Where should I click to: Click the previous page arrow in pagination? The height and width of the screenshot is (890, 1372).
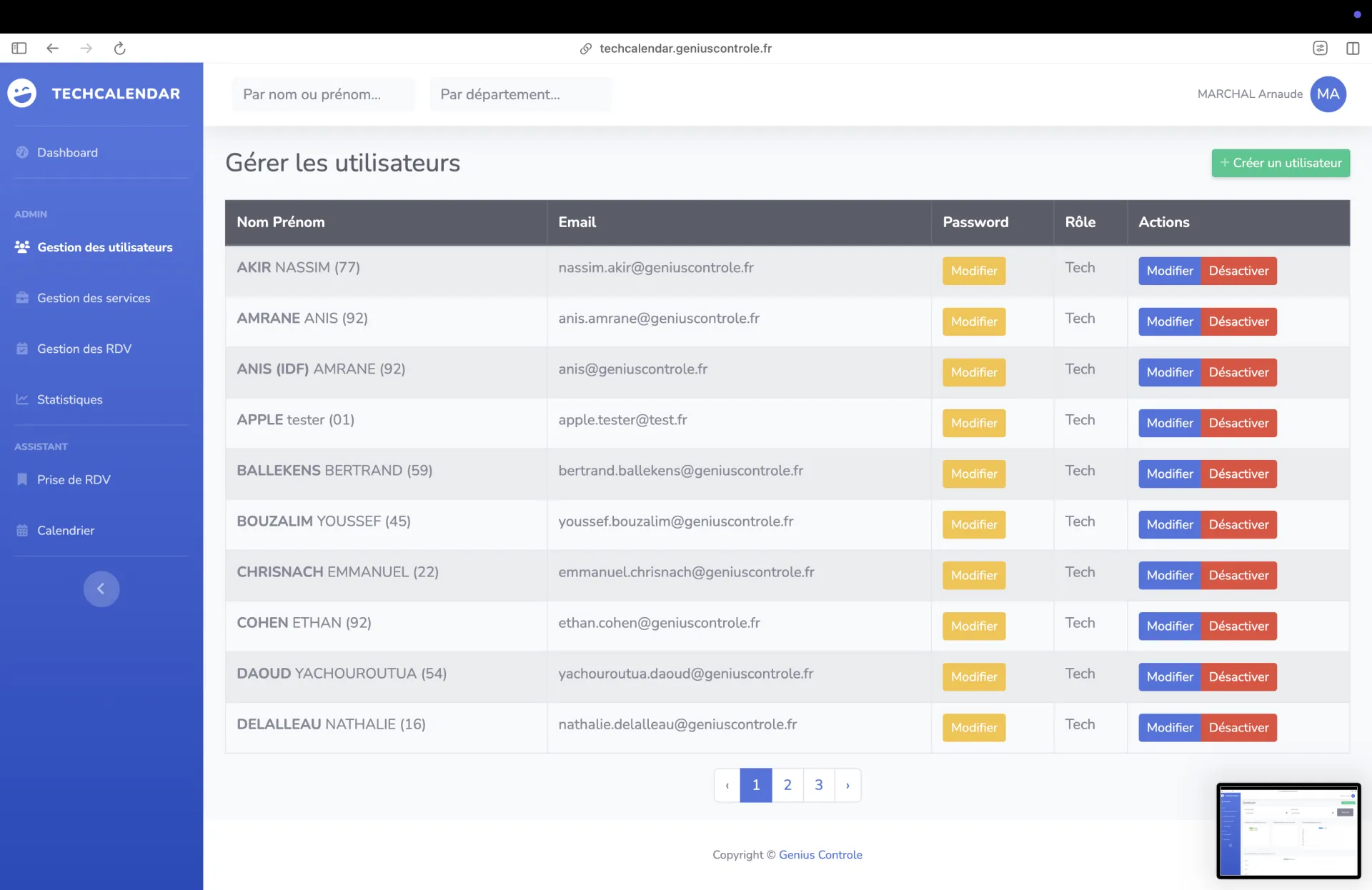click(727, 785)
